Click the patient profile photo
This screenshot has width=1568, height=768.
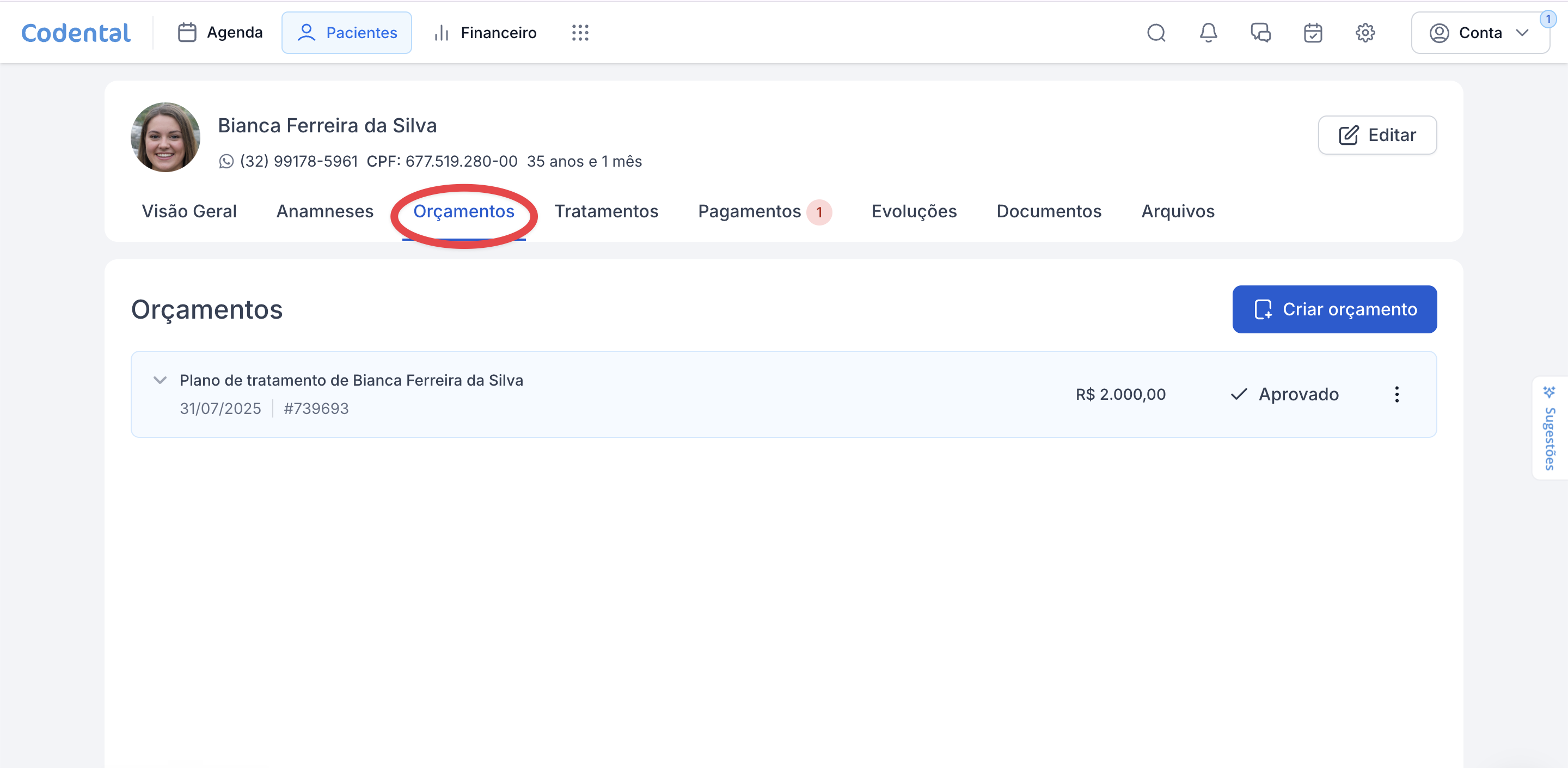[165, 137]
